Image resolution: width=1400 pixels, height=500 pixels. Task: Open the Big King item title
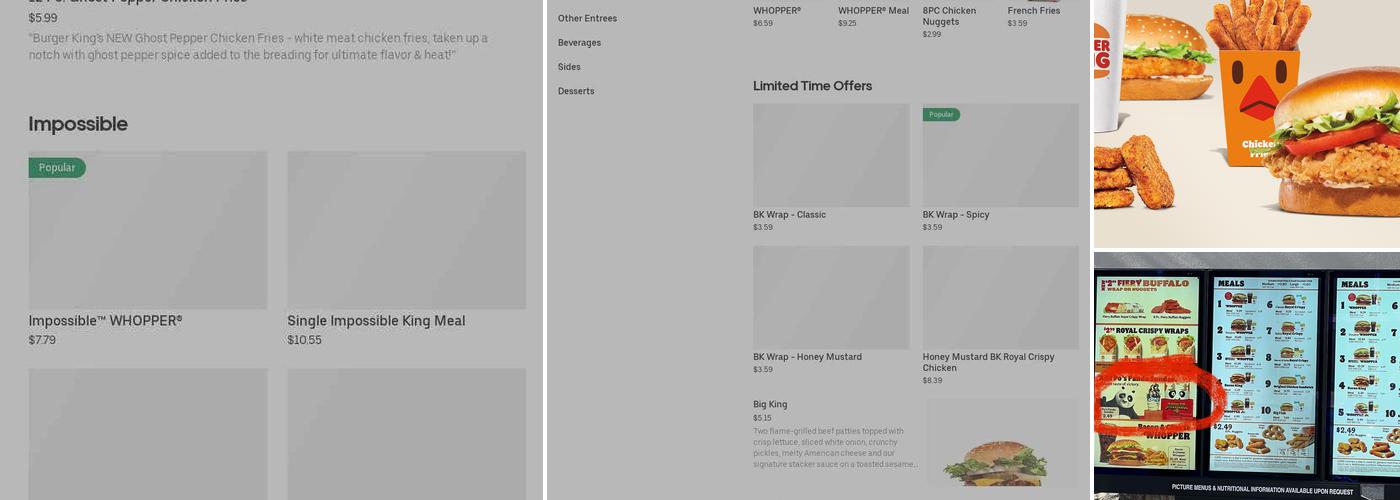770,405
